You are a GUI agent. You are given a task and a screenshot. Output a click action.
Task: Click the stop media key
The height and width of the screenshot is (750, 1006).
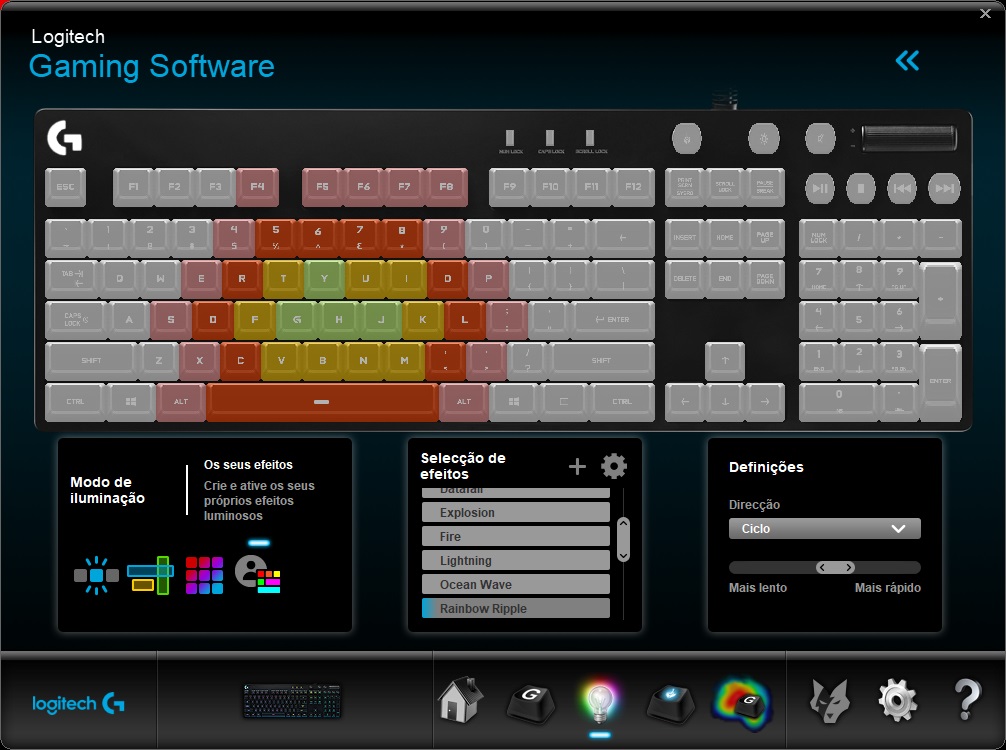tap(861, 188)
